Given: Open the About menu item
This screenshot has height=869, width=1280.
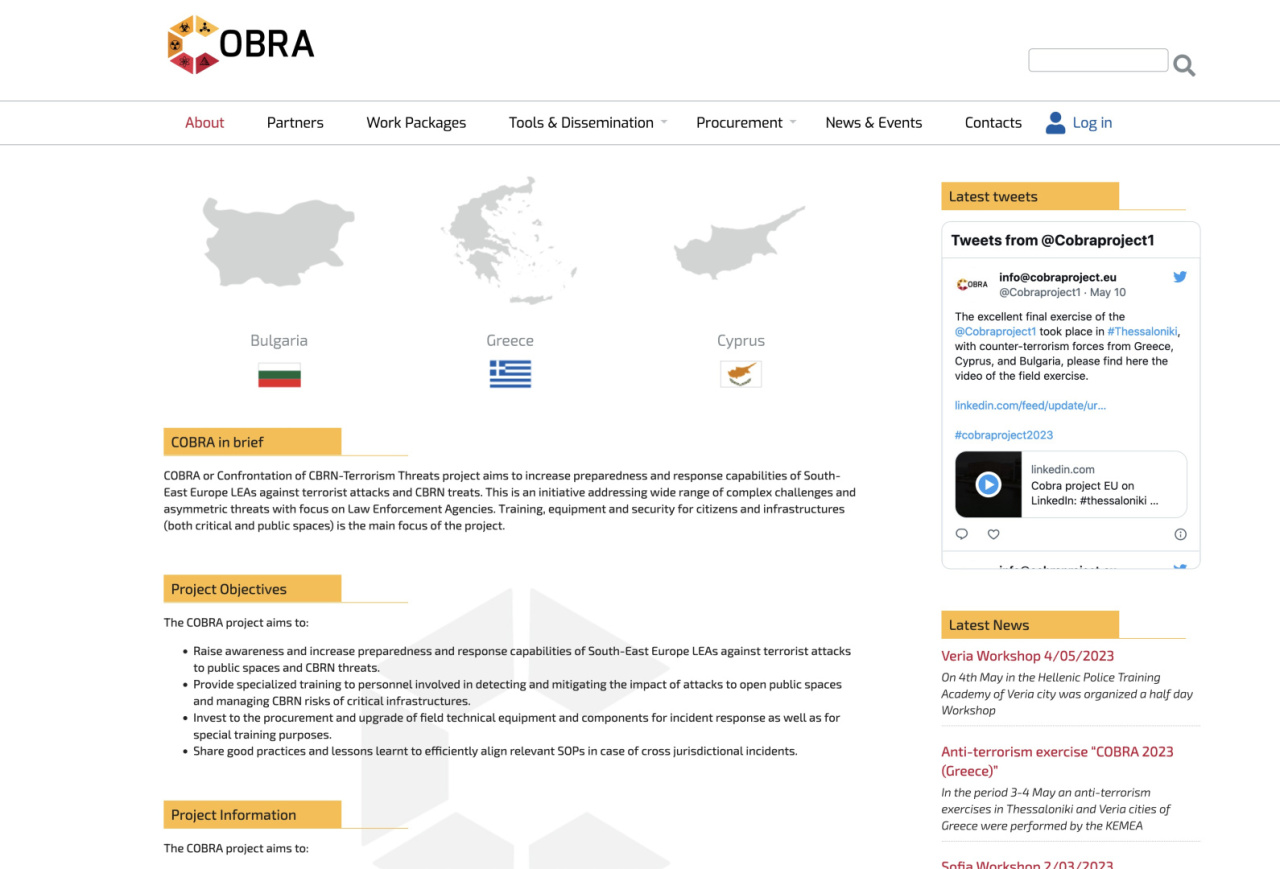Looking at the screenshot, I should click(x=204, y=123).
